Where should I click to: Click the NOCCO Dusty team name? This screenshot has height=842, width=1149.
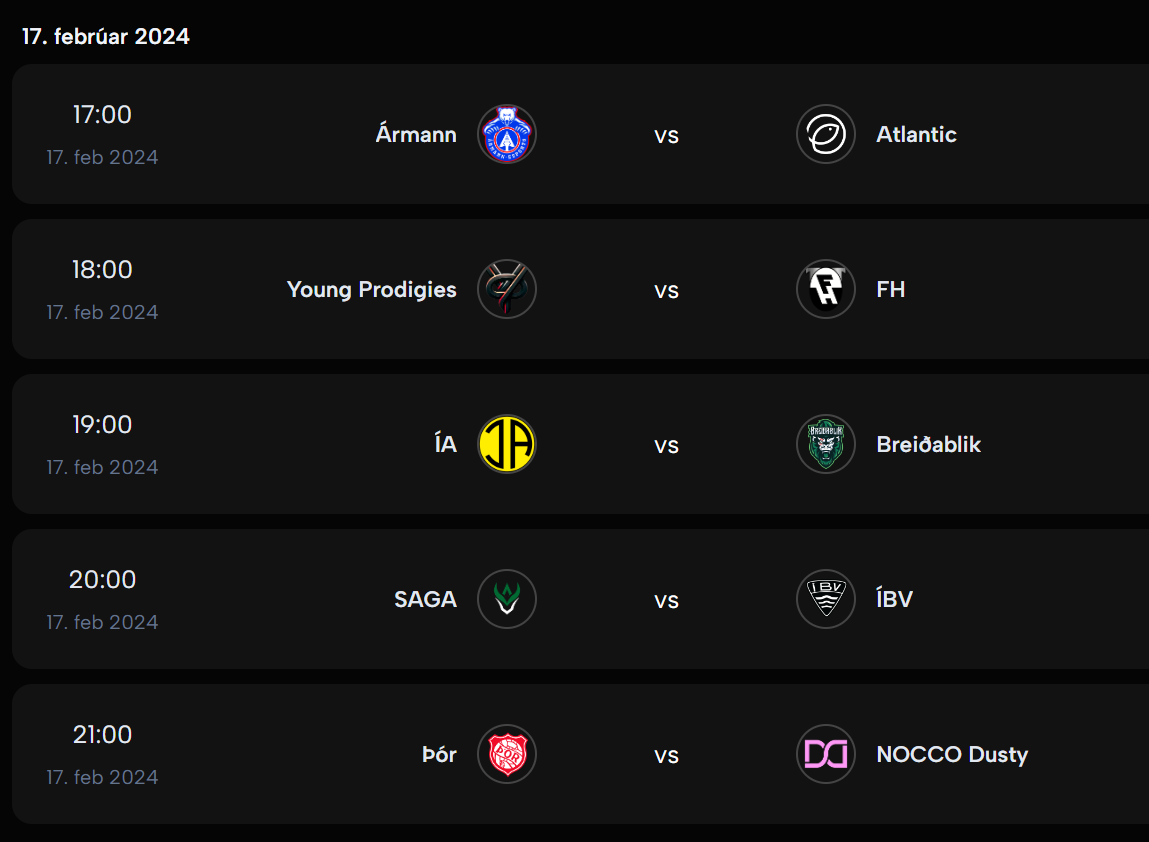[x=952, y=755]
